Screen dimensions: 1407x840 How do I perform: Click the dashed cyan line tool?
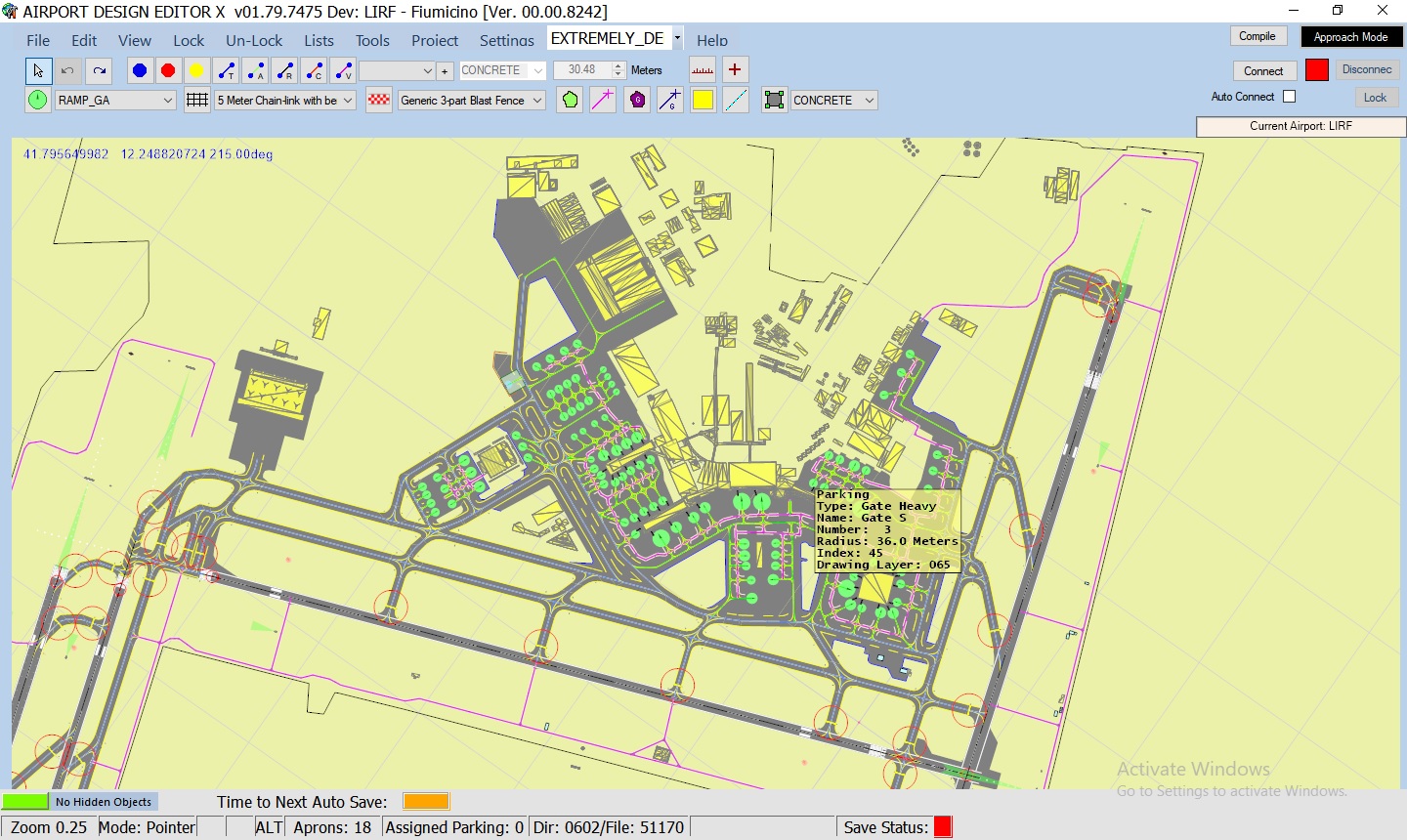pyautogui.click(x=737, y=99)
